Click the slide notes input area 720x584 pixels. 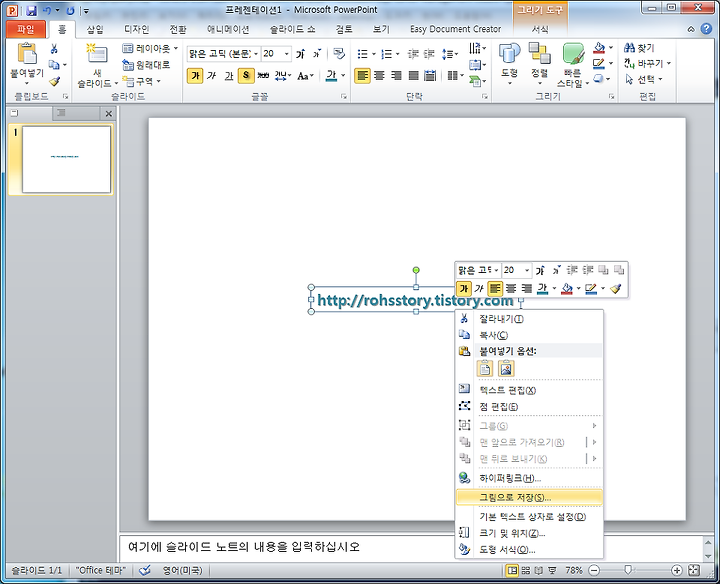411,548
